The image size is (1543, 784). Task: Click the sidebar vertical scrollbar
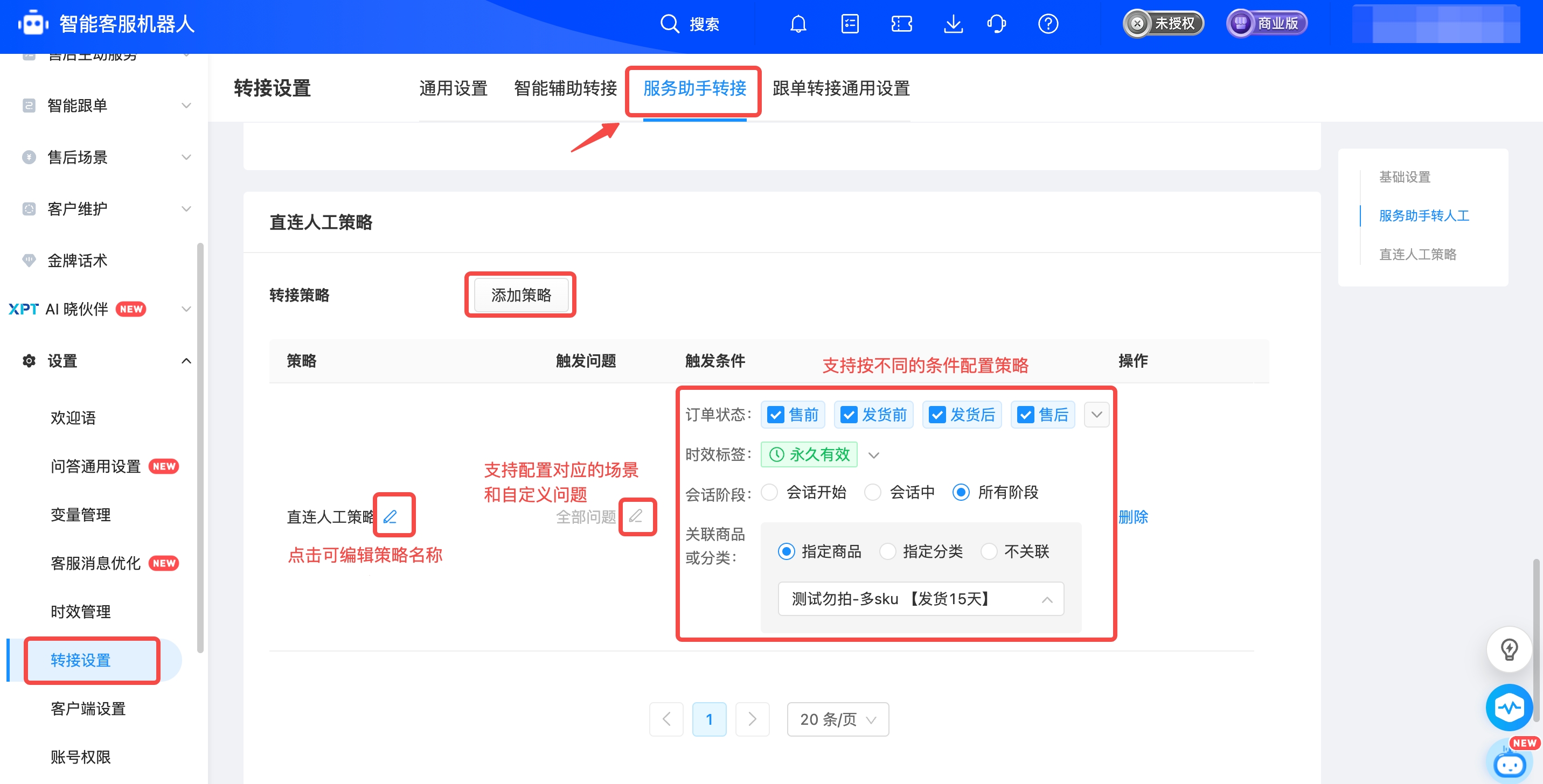click(200, 447)
